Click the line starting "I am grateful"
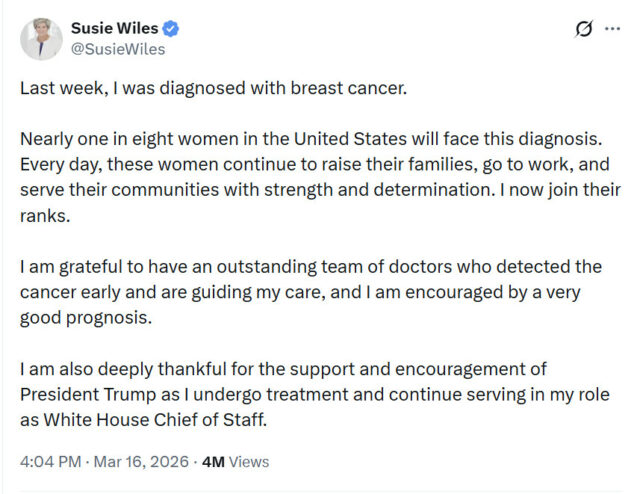 pyautogui.click(x=311, y=268)
